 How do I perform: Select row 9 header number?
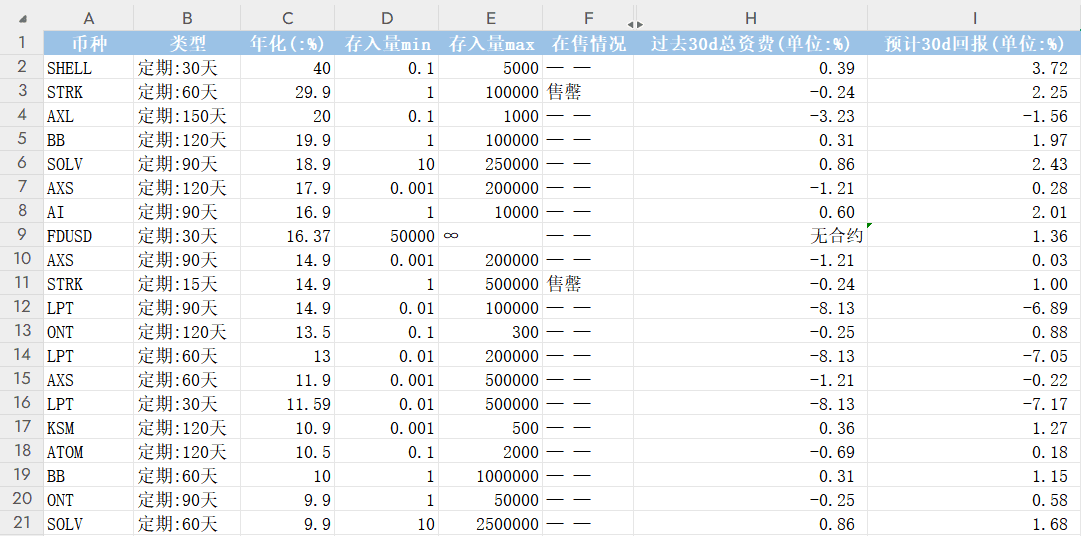pos(22,235)
